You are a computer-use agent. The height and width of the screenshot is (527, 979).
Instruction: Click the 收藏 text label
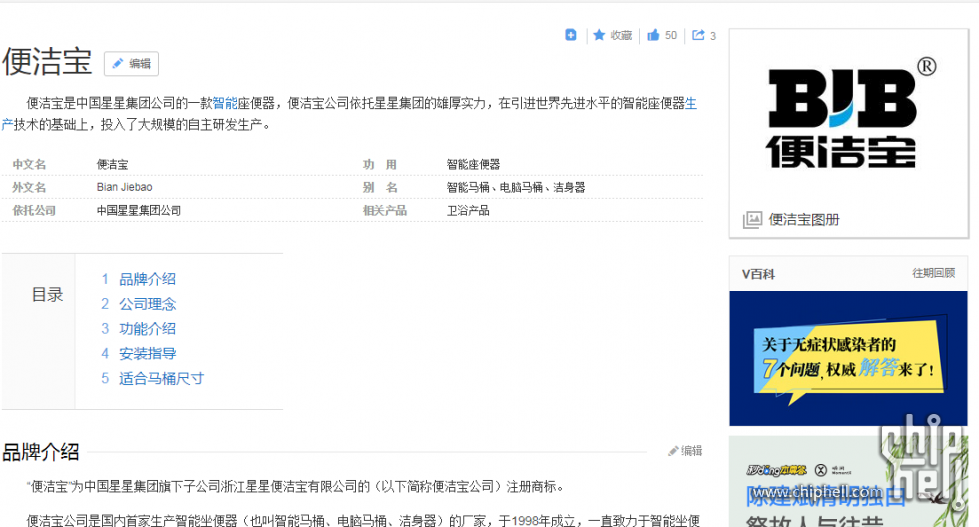[x=621, y=36]
